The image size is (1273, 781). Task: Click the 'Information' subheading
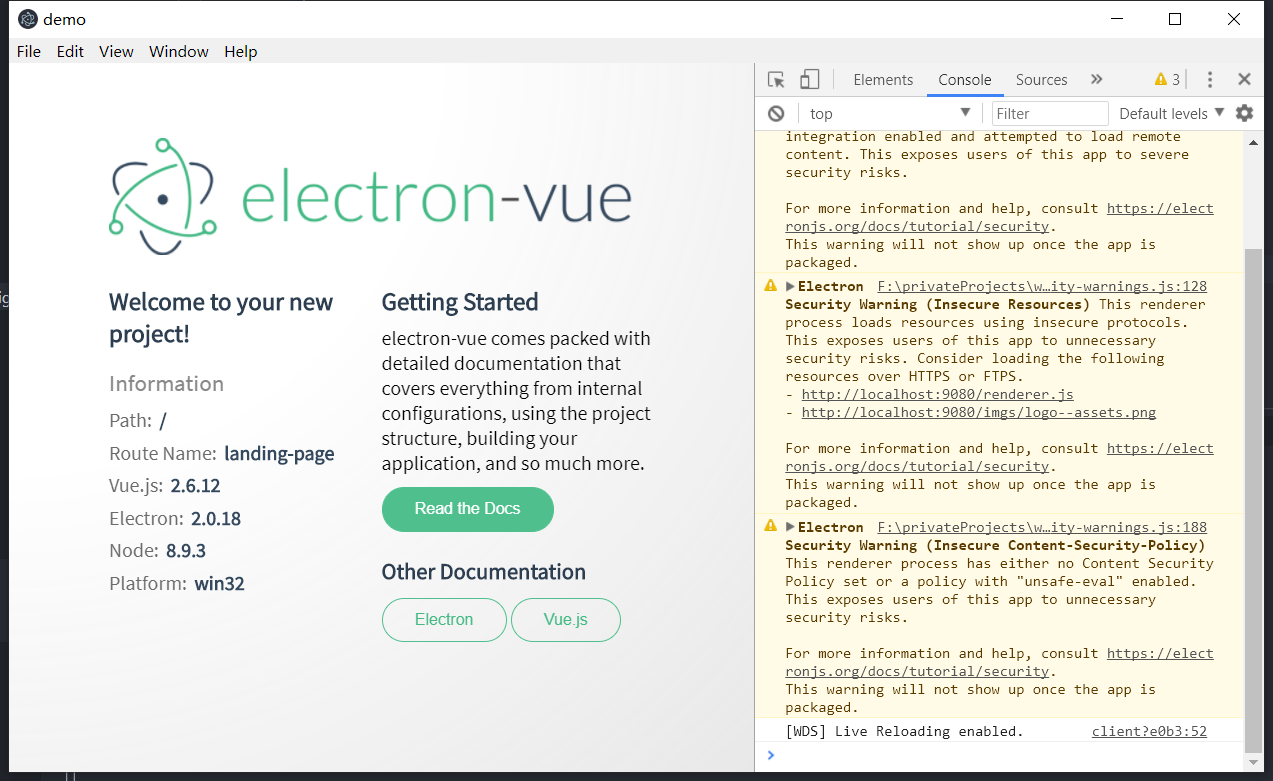click(x=167, y=384)
